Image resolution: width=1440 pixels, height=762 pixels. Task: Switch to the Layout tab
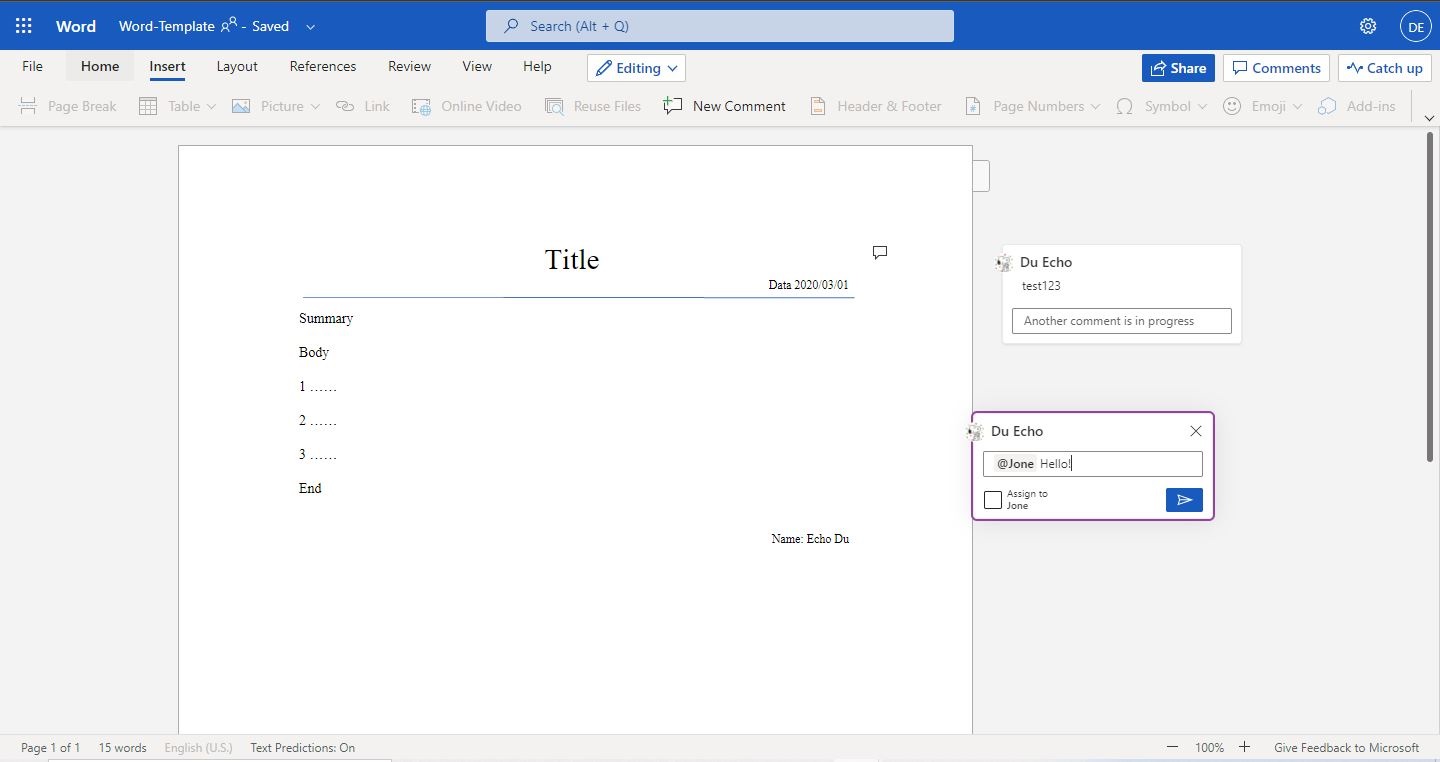coord(237,67)
